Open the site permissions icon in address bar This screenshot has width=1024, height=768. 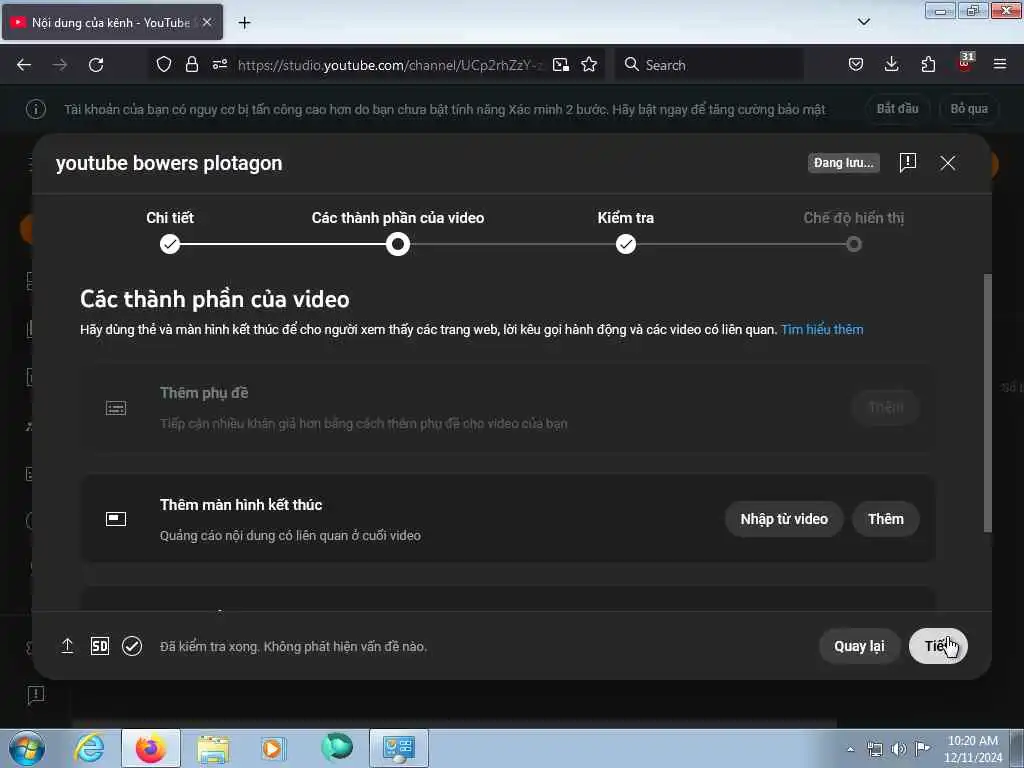tap(219, 64)
